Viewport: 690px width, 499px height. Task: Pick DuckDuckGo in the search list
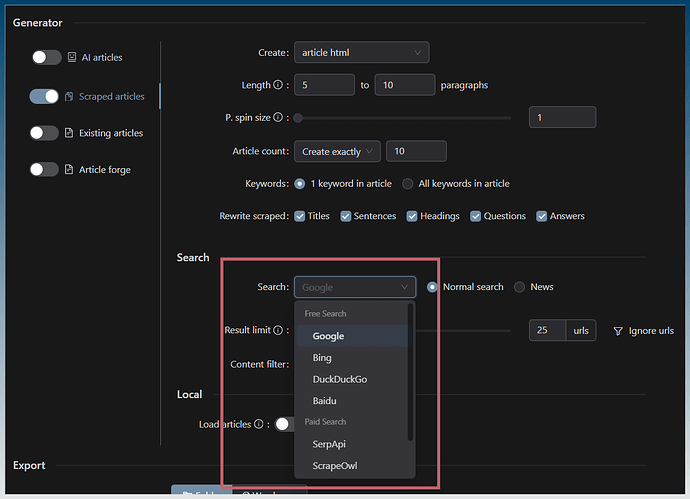(x=339, y=380)
